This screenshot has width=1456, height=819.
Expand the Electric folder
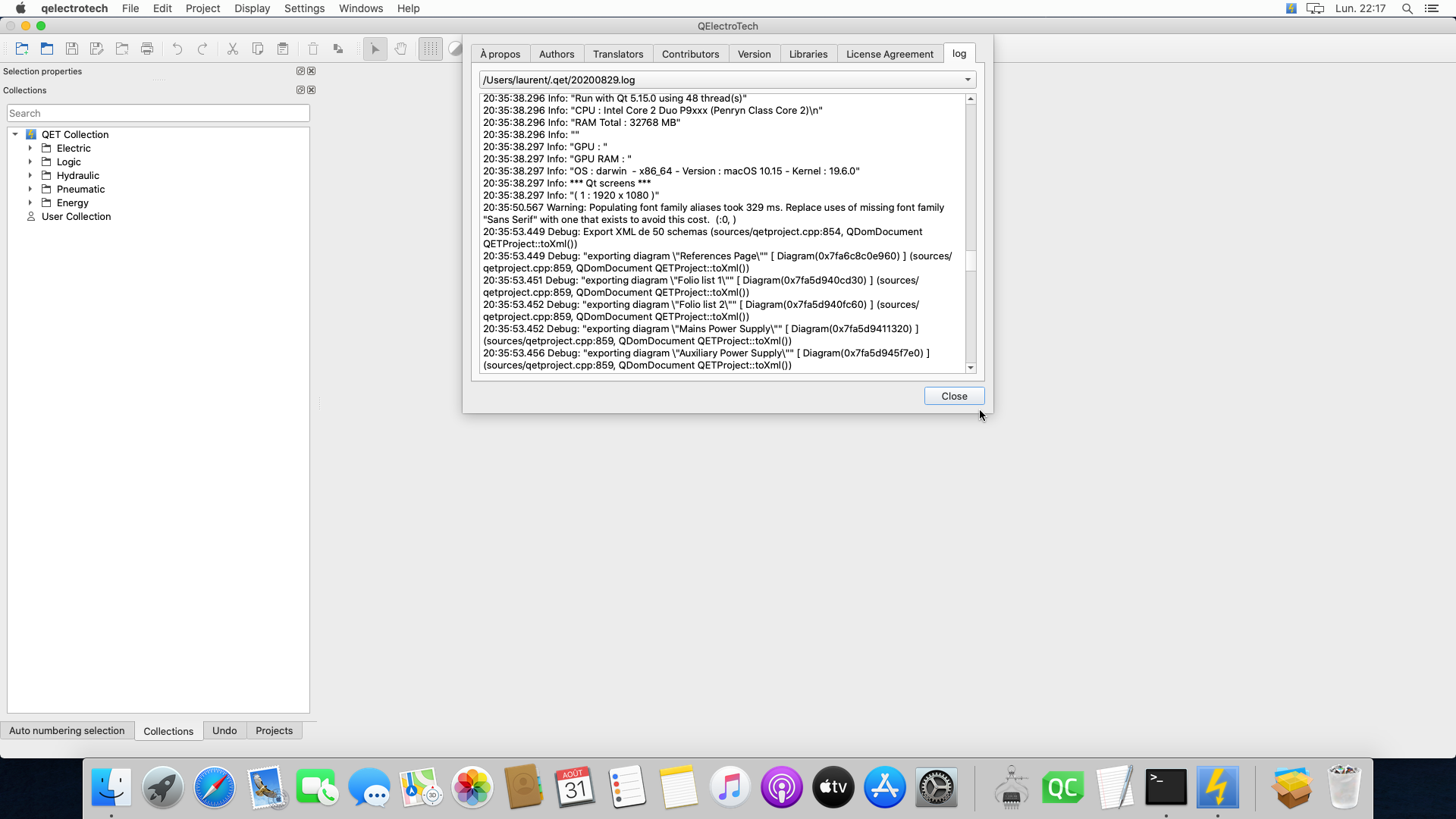(30, 149)
